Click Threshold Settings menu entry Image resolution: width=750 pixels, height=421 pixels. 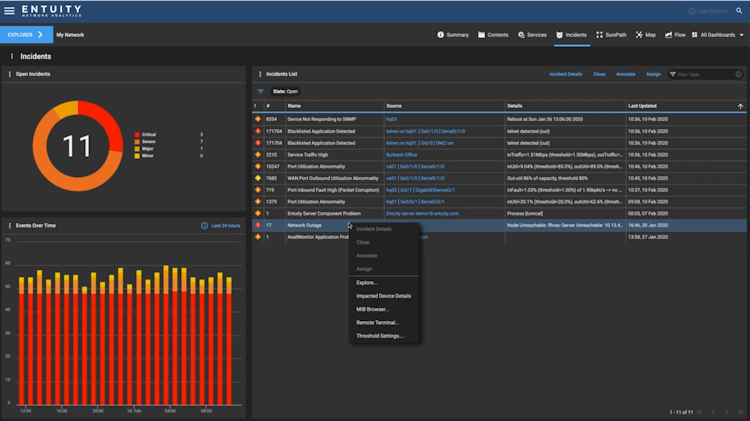[x=380, y=336]
